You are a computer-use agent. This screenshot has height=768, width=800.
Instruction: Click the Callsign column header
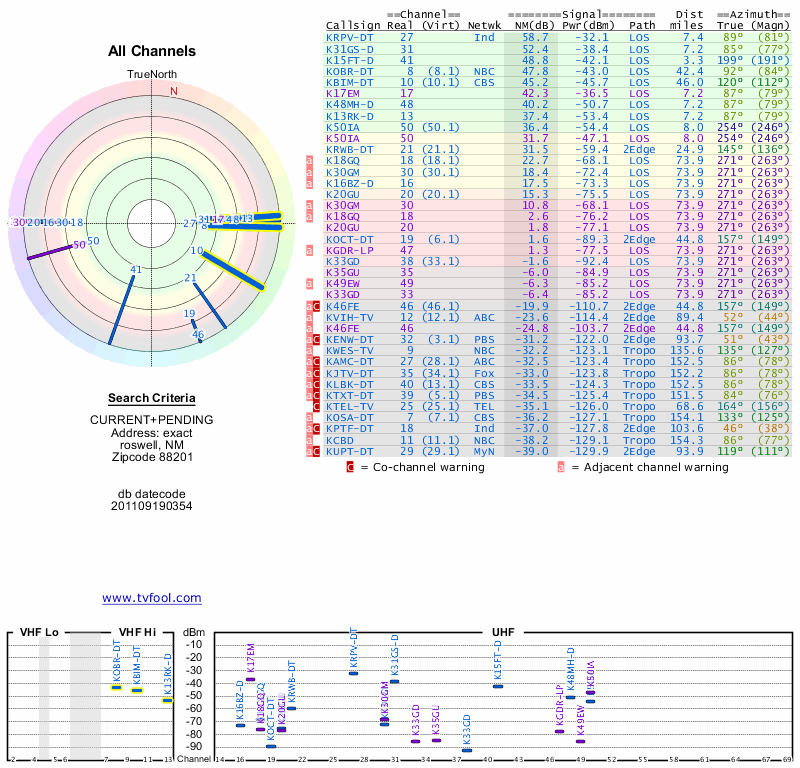(x=353, y=25)
